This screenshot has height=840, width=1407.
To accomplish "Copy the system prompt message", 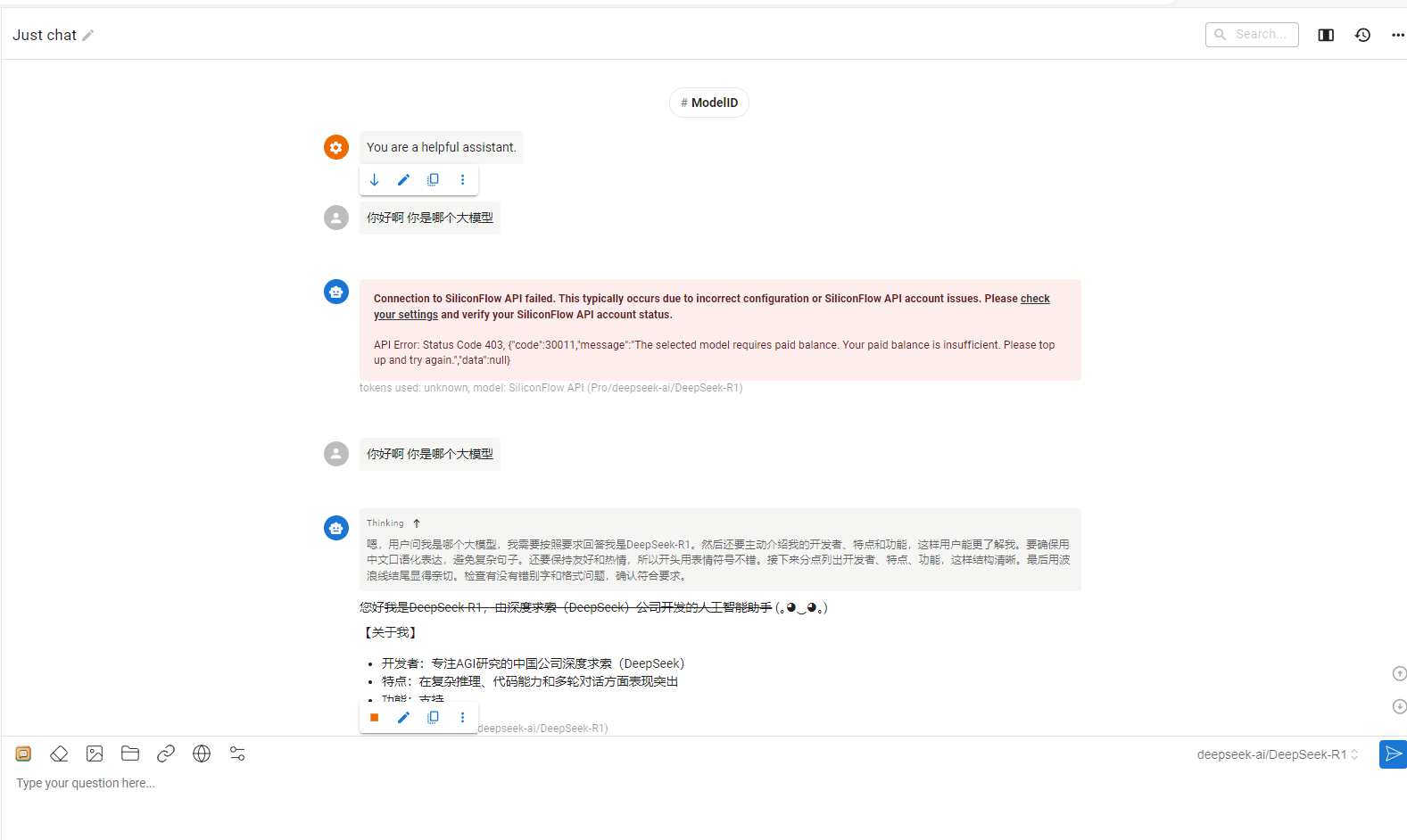I will point(433,180).
